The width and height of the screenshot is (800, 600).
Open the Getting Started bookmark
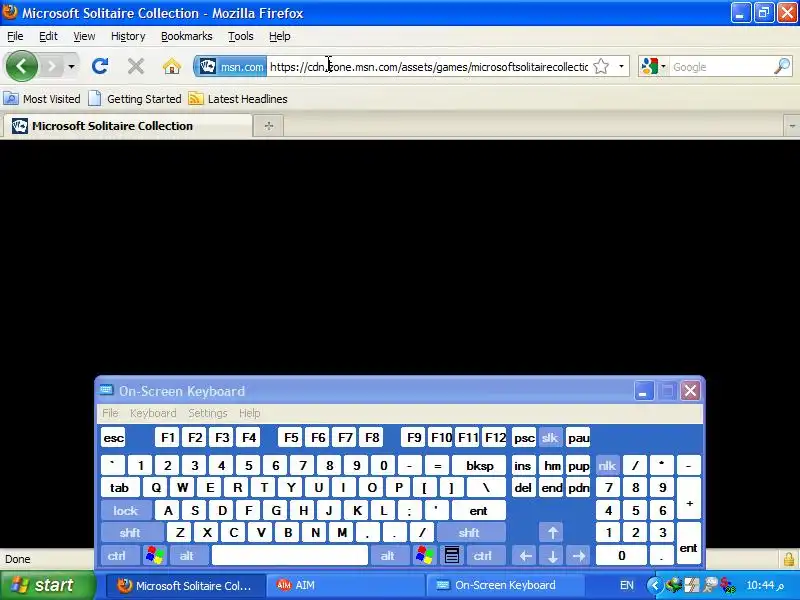point(135,99)
